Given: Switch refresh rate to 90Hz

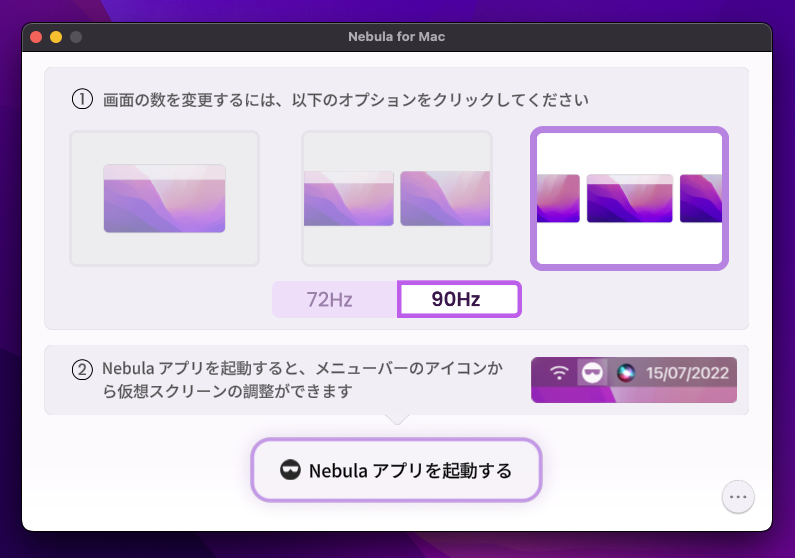Looking at the screenshot, I should (x=459, y=300).
